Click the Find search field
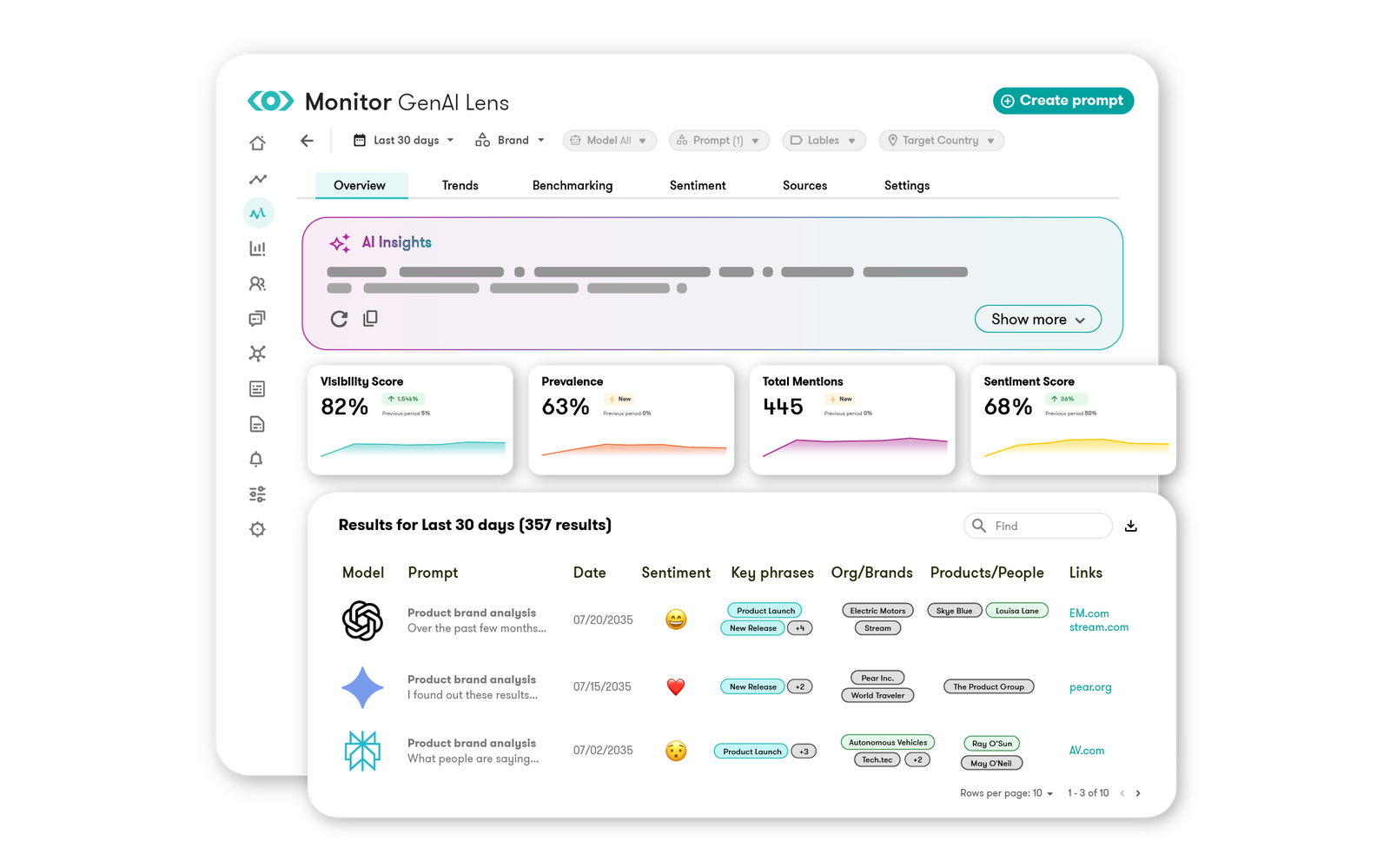Viewport: 1390px width, 868px height. [x=1038, y=526]
